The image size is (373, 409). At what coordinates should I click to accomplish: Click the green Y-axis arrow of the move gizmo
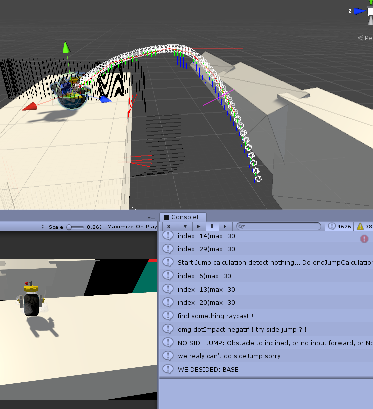tap(66, 47)
